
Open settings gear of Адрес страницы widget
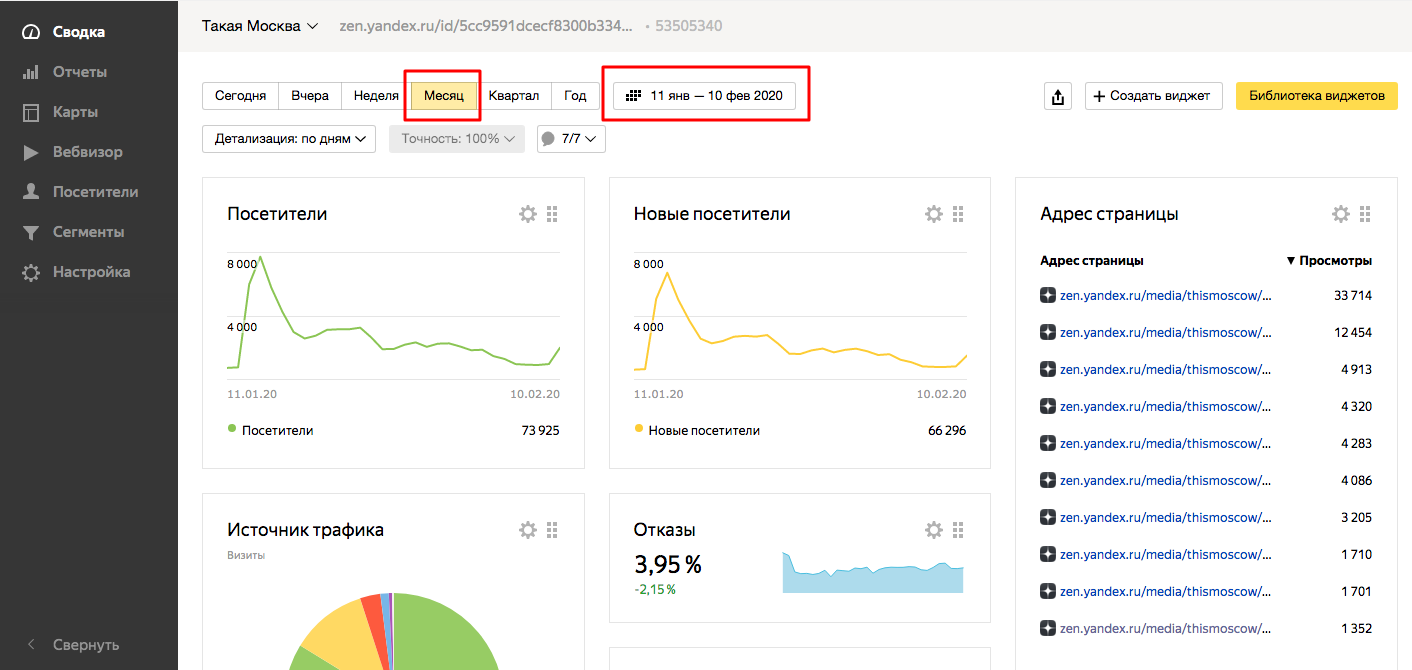[x=1341, y=214]
